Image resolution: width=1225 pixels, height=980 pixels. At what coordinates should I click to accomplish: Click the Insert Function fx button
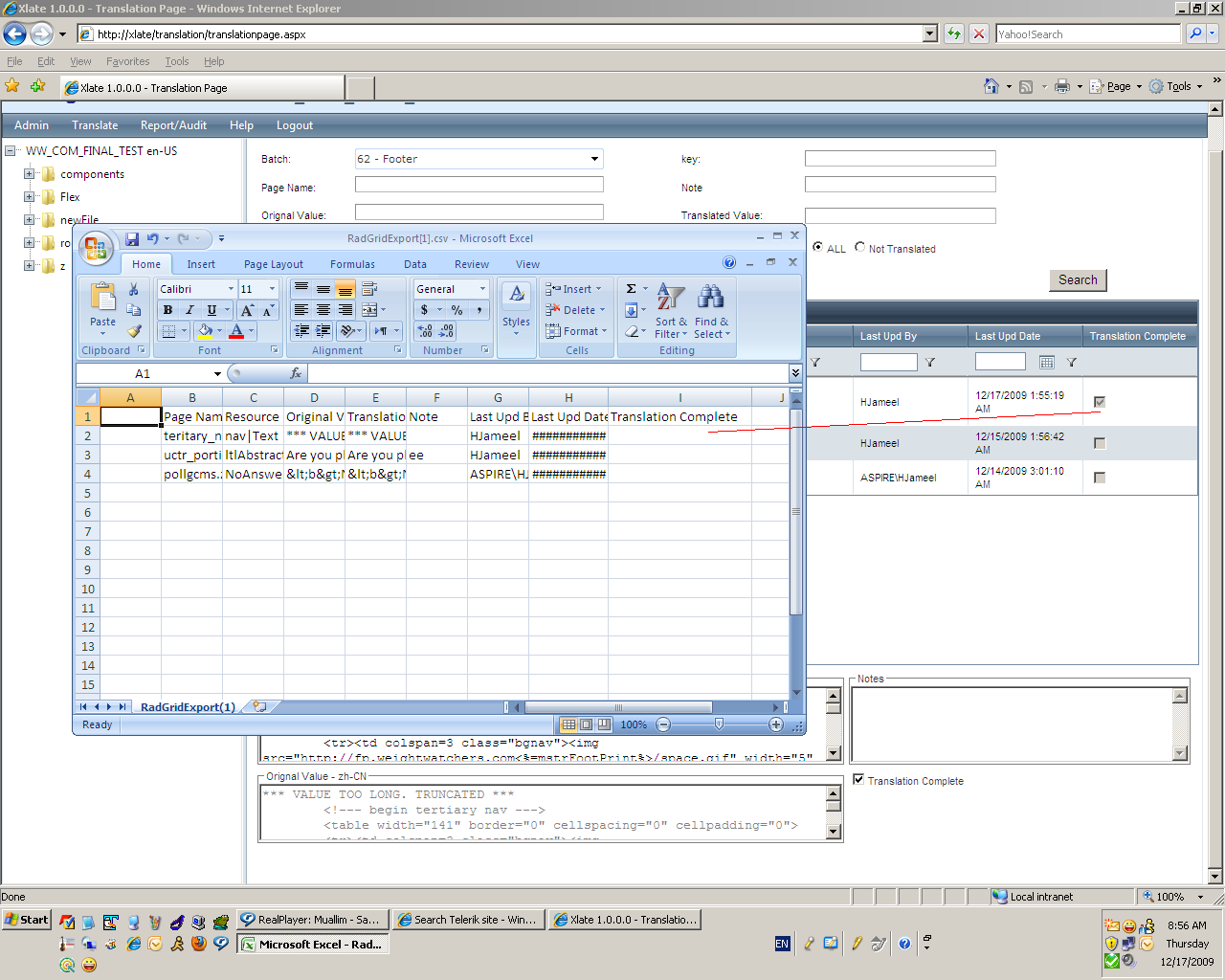(296, 373)
